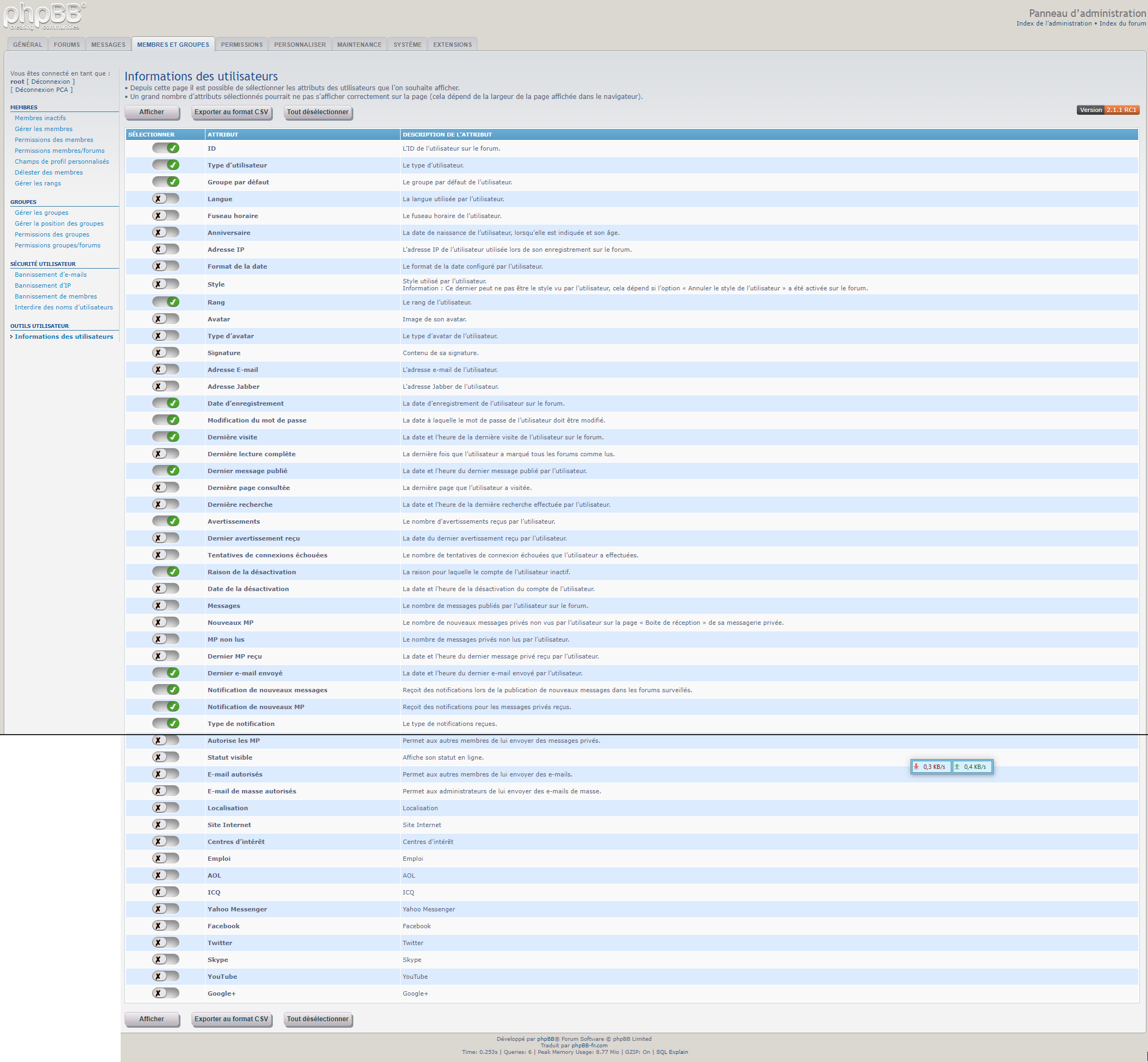Image resolution: width=1148 pixels, height=1062 pixels.
Task: Open Gérer les membres sidebar link
Action: point(43,129)
